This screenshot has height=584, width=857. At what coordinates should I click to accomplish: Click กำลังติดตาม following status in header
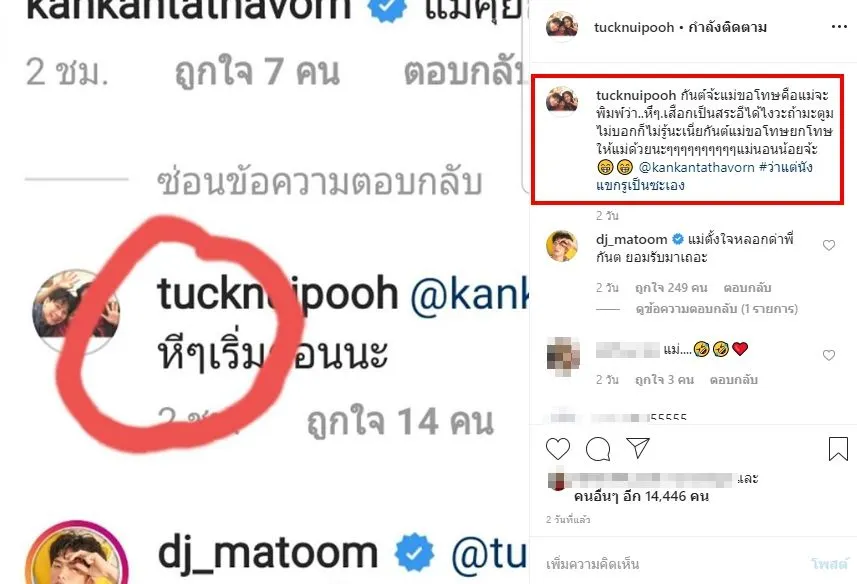(727, 27)
